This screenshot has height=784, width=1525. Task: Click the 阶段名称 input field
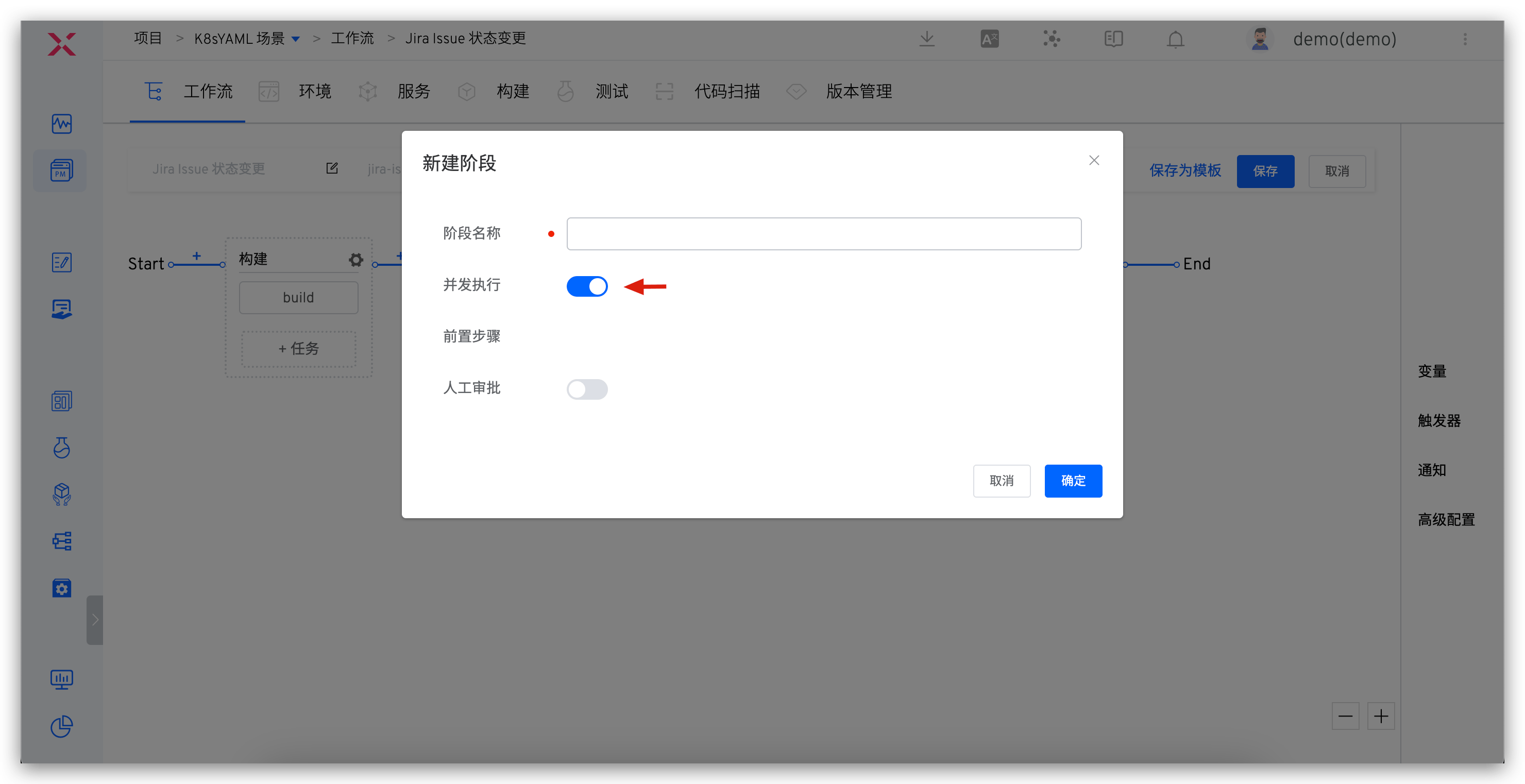(x=823, y=233)
